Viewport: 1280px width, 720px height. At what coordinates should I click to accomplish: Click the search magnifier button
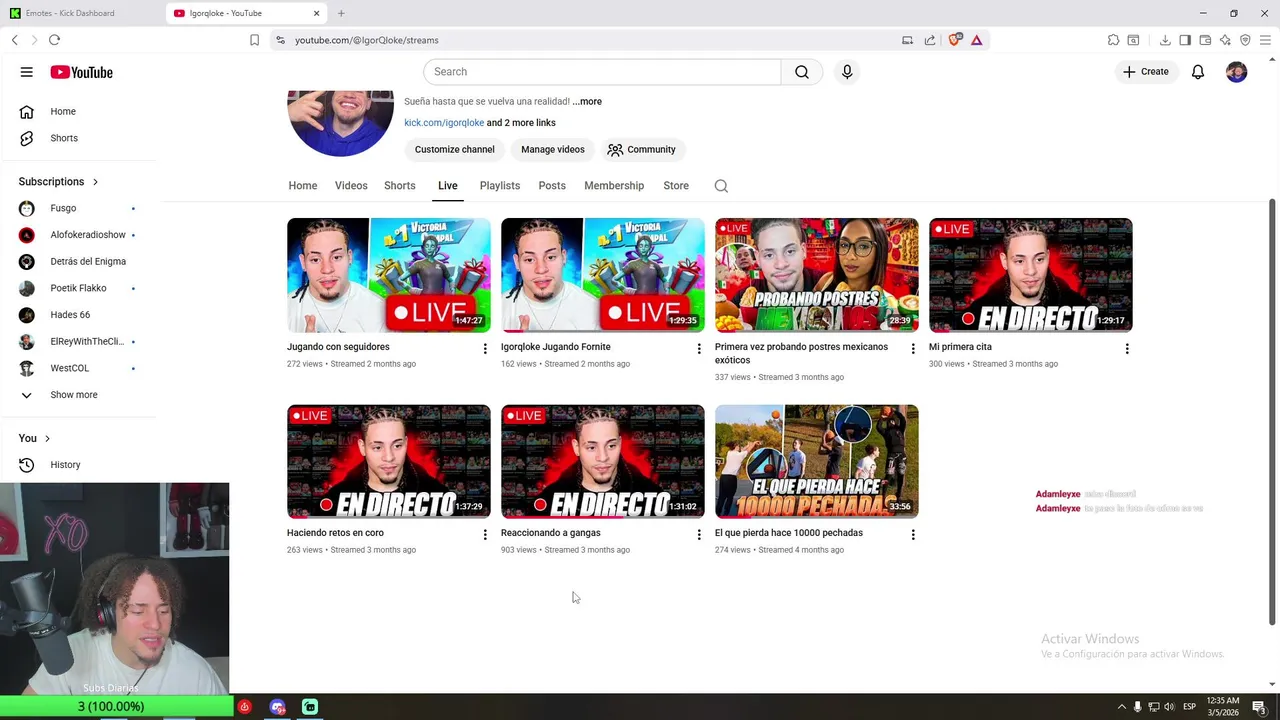pos(802,72)
